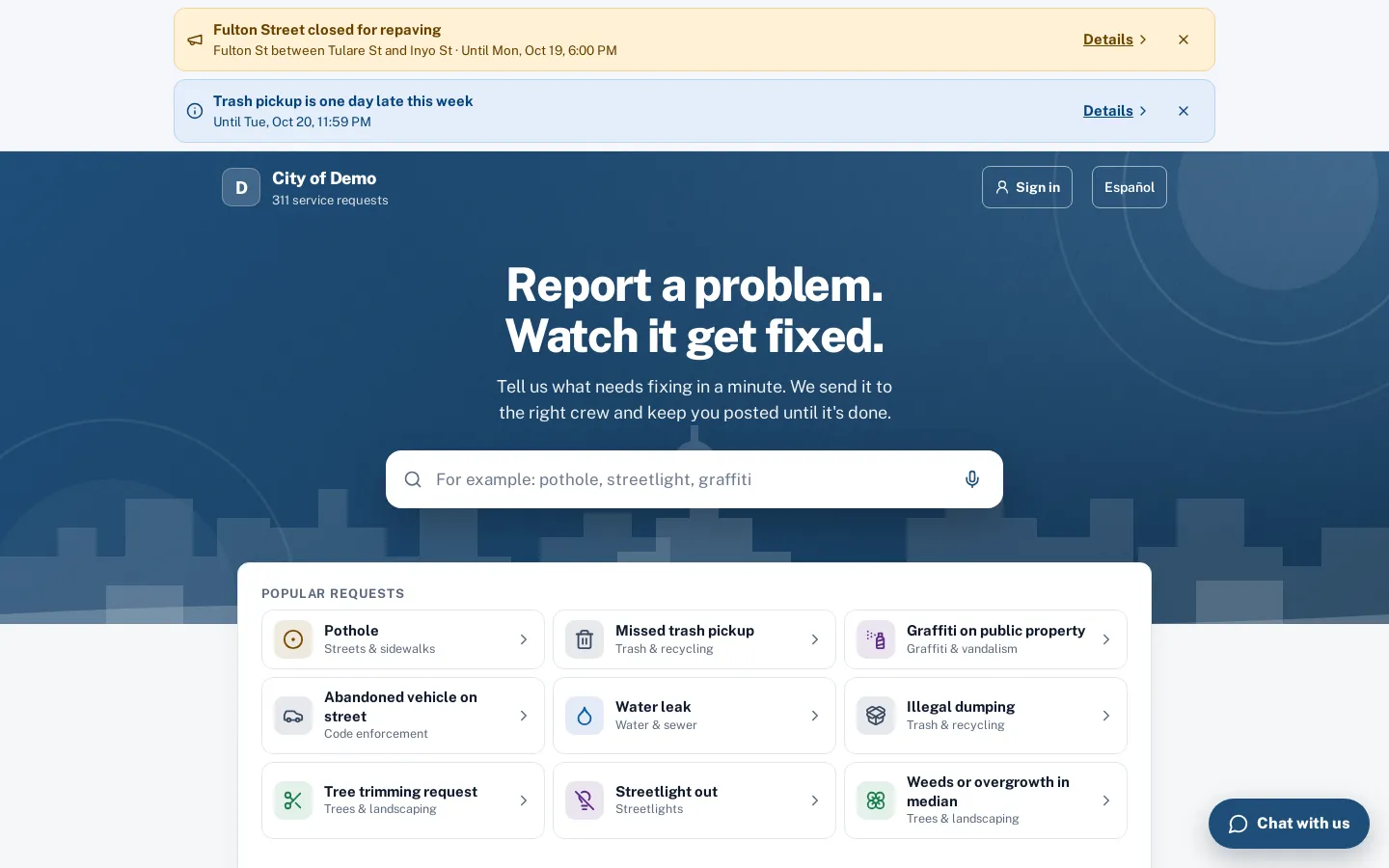Click the Sign in button
The width and height of the screenshot is (1389, 868).
pos(1027,187)
